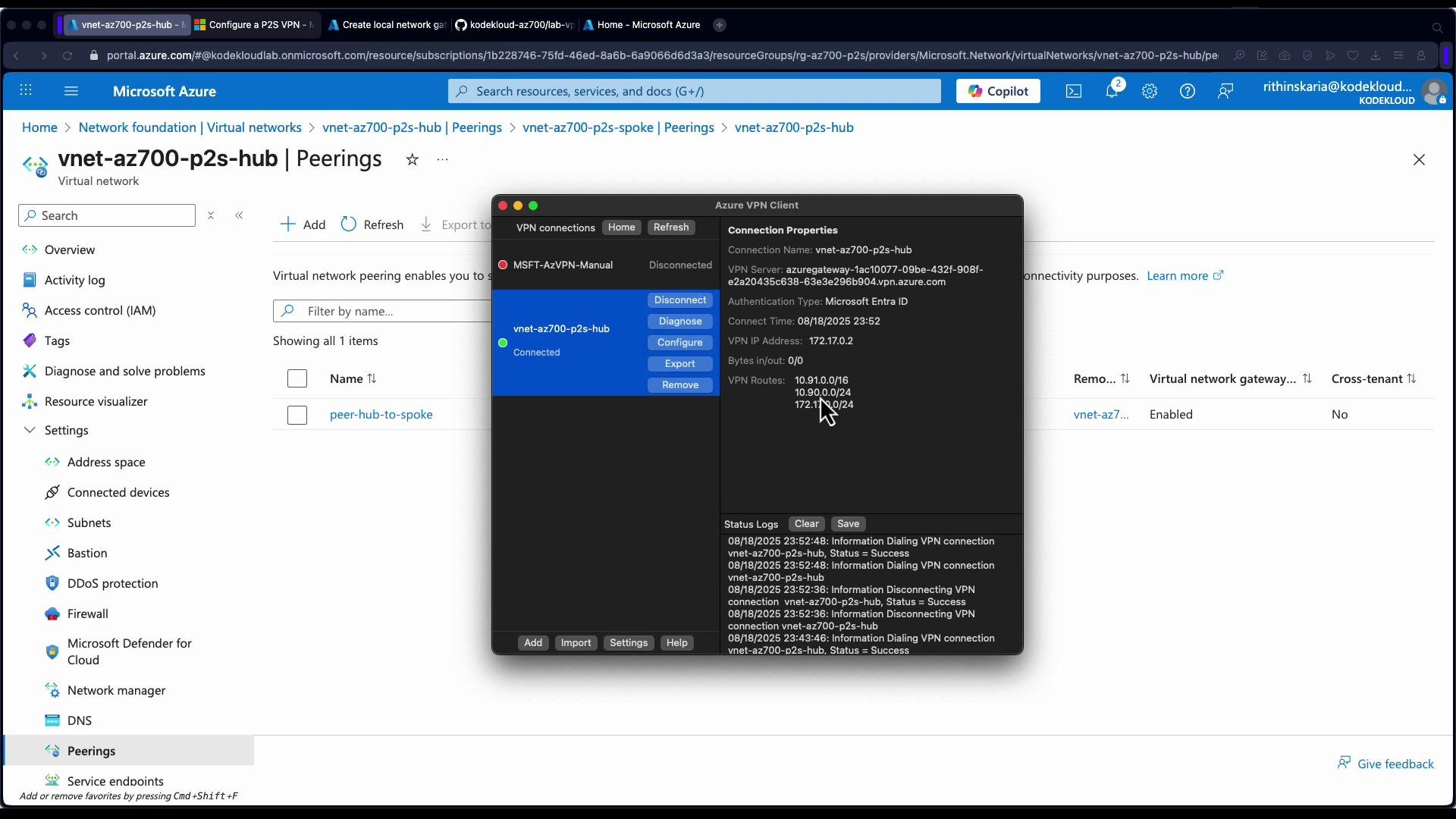Collapse the resource menu sidebar

(x=240, y=215)
